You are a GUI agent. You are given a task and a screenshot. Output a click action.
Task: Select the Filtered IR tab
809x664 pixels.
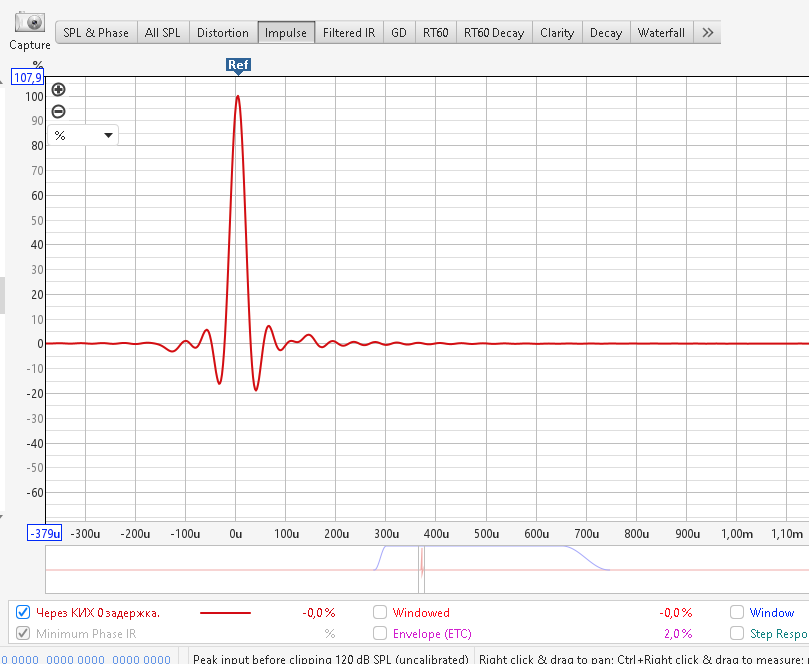(x=349, y=33)
